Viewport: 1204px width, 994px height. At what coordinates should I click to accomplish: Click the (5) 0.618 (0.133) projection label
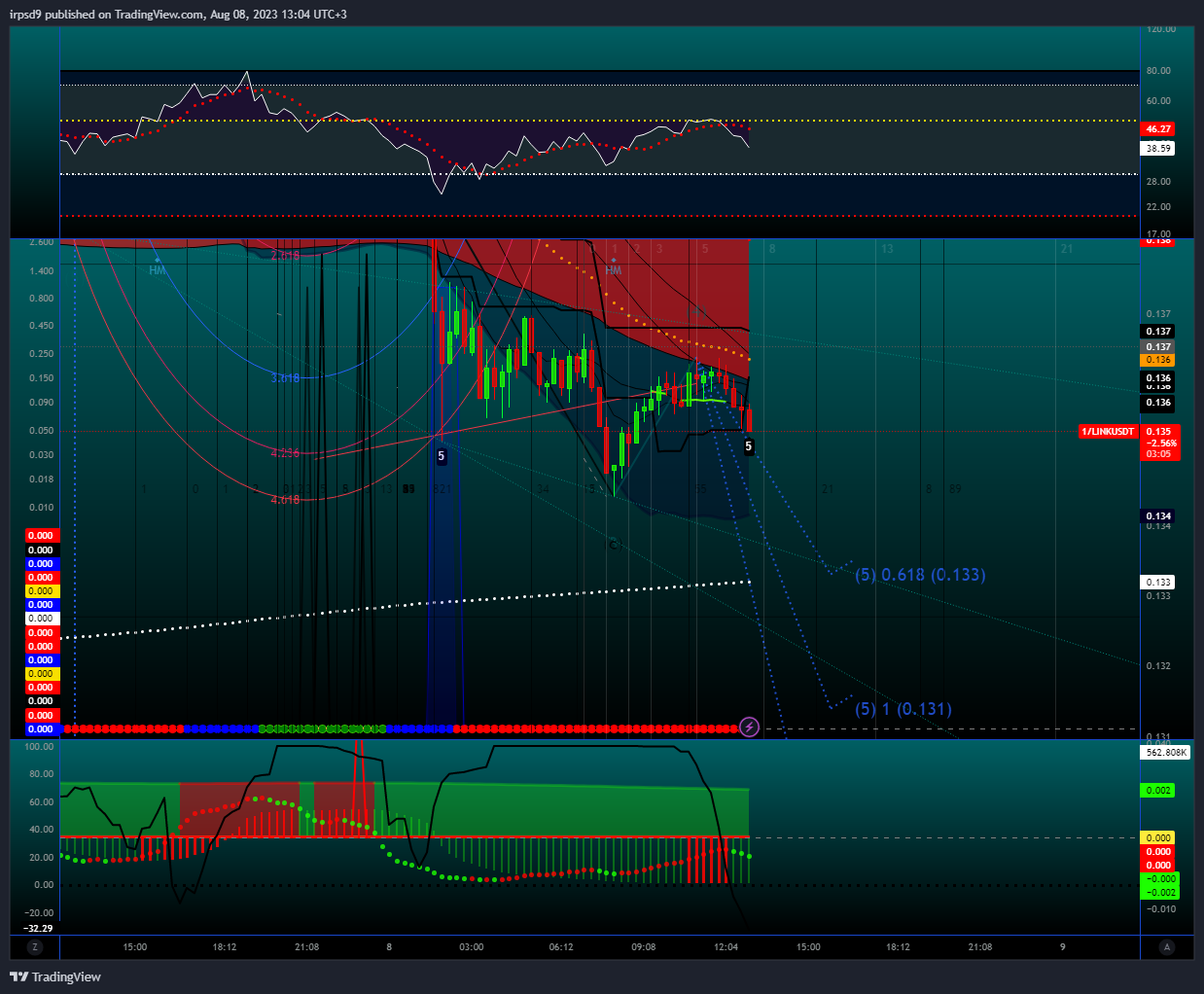pyautogui.click(x=920, y=575)
